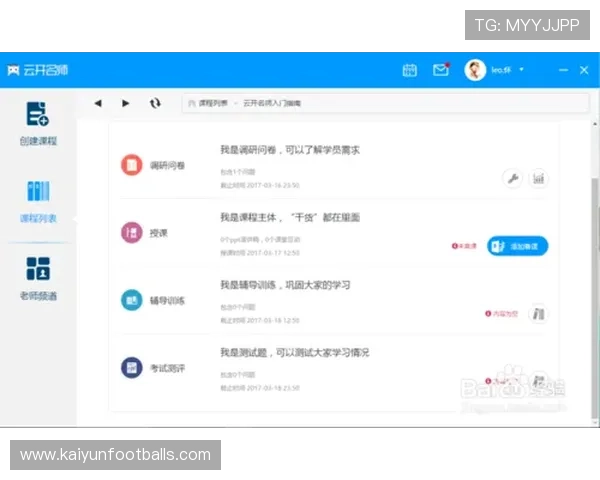Screen dimensions: 600x480
Task: Click edit icon in 辅导训练 row
Action: pyautogui.click(x=538, y=313)
